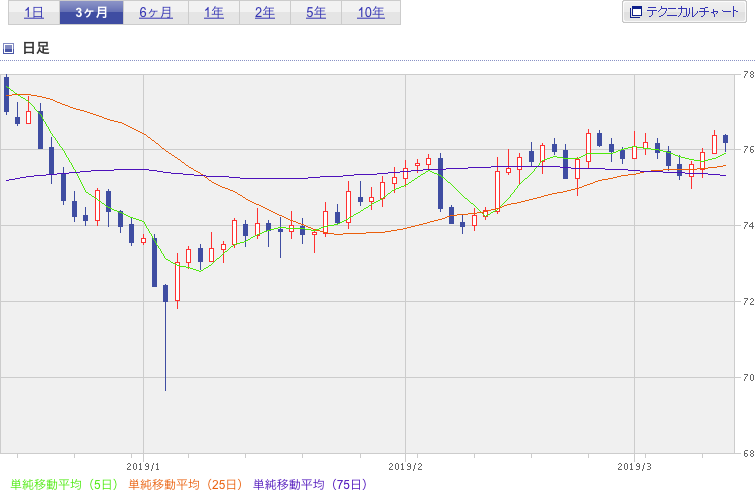Click the 2019/2 axis date label
Screen dimensions: 755x493
coord(405,467)
